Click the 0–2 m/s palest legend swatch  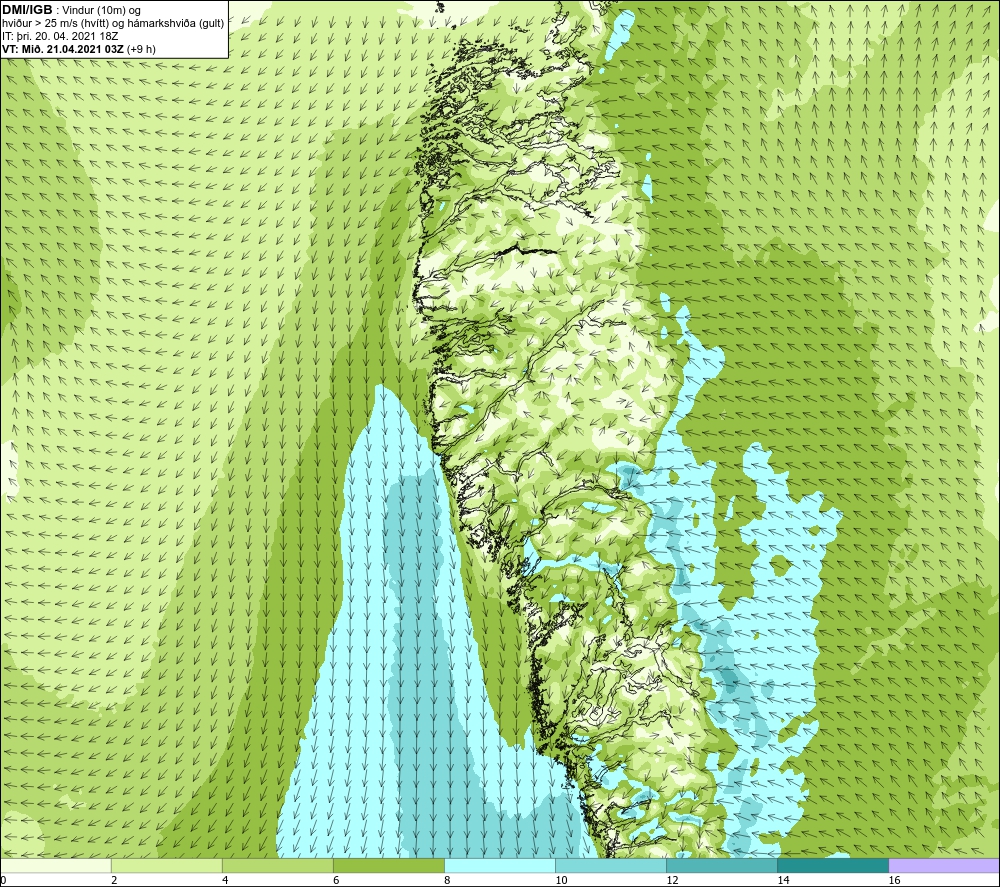click(56, 865)
